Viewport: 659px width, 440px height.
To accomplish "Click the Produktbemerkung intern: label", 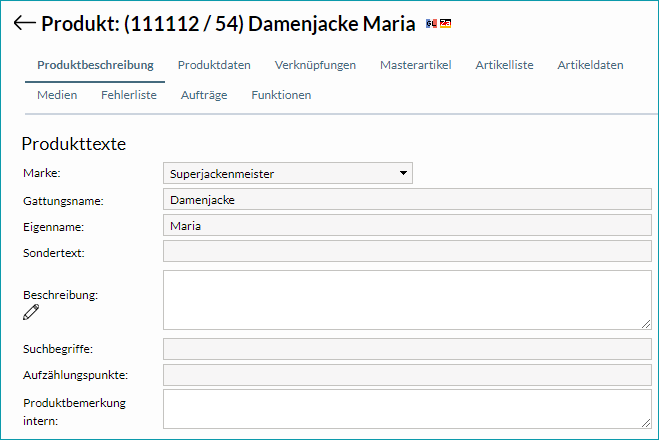I will 74,412.
